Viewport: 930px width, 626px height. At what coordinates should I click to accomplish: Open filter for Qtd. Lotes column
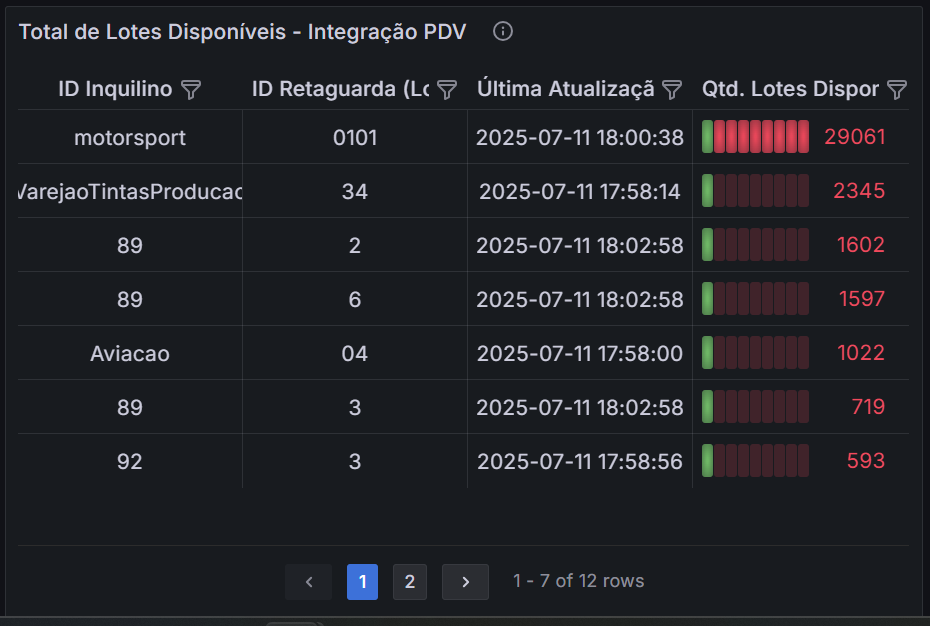point(897,90)
